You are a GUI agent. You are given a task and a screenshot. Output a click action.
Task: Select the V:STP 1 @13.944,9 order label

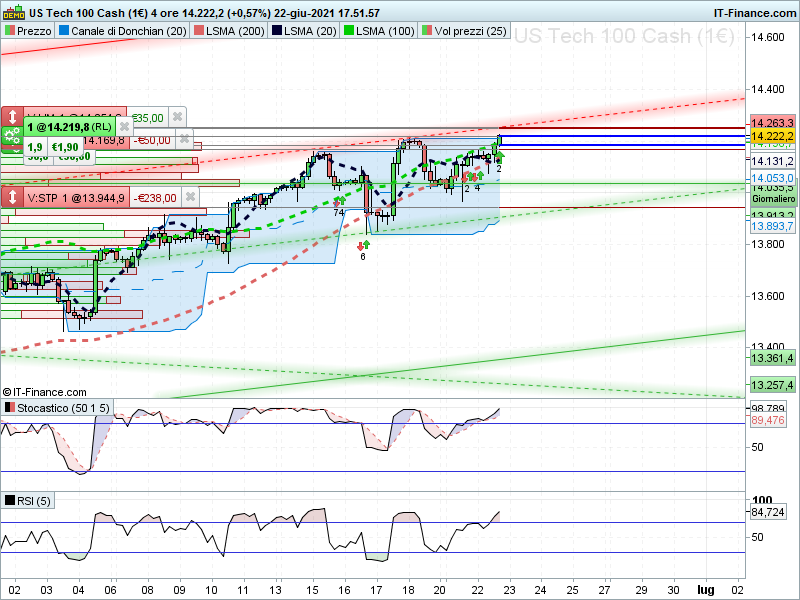point(76,197)
